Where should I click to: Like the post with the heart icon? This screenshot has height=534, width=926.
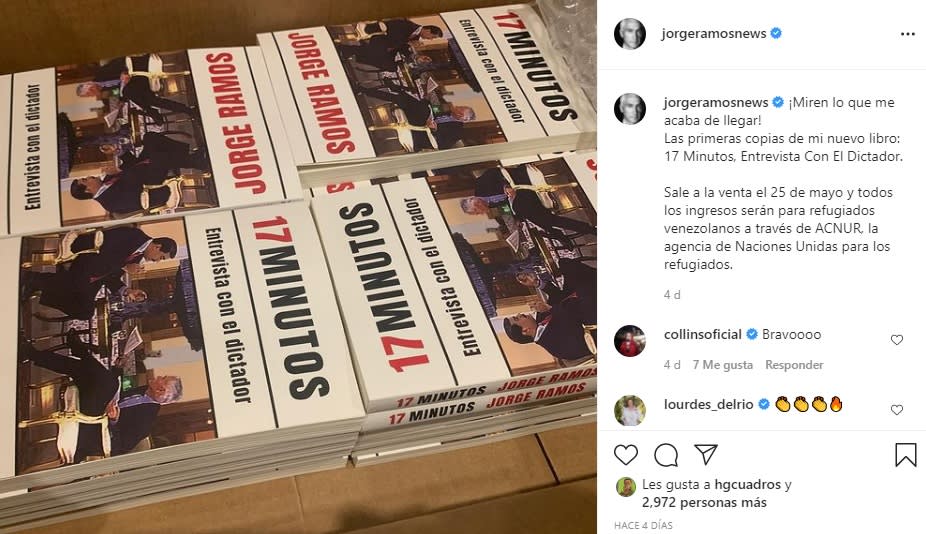625,455
